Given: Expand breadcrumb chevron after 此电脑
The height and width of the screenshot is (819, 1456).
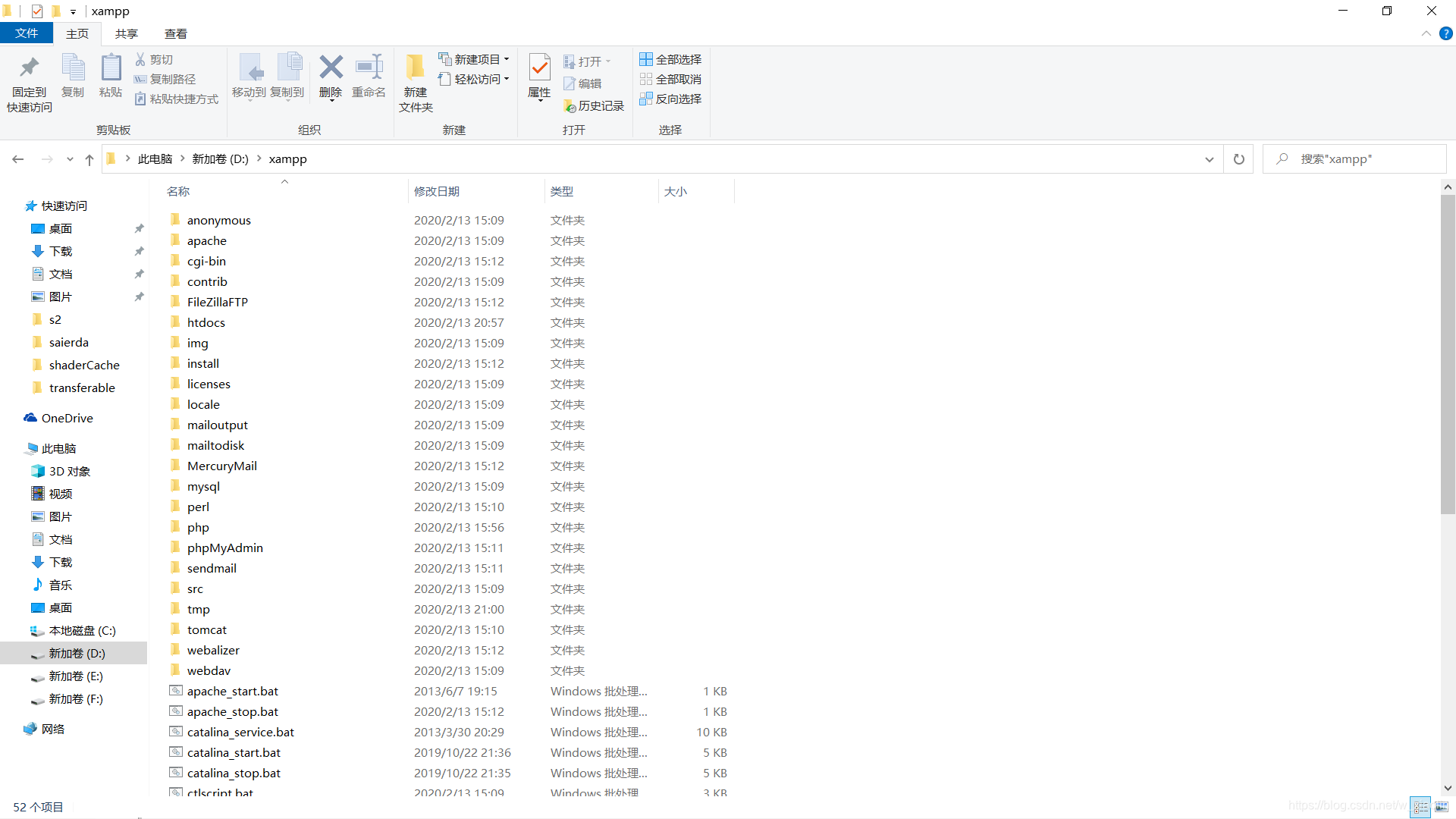Looking at the screenshot, I should click(183, 158).
